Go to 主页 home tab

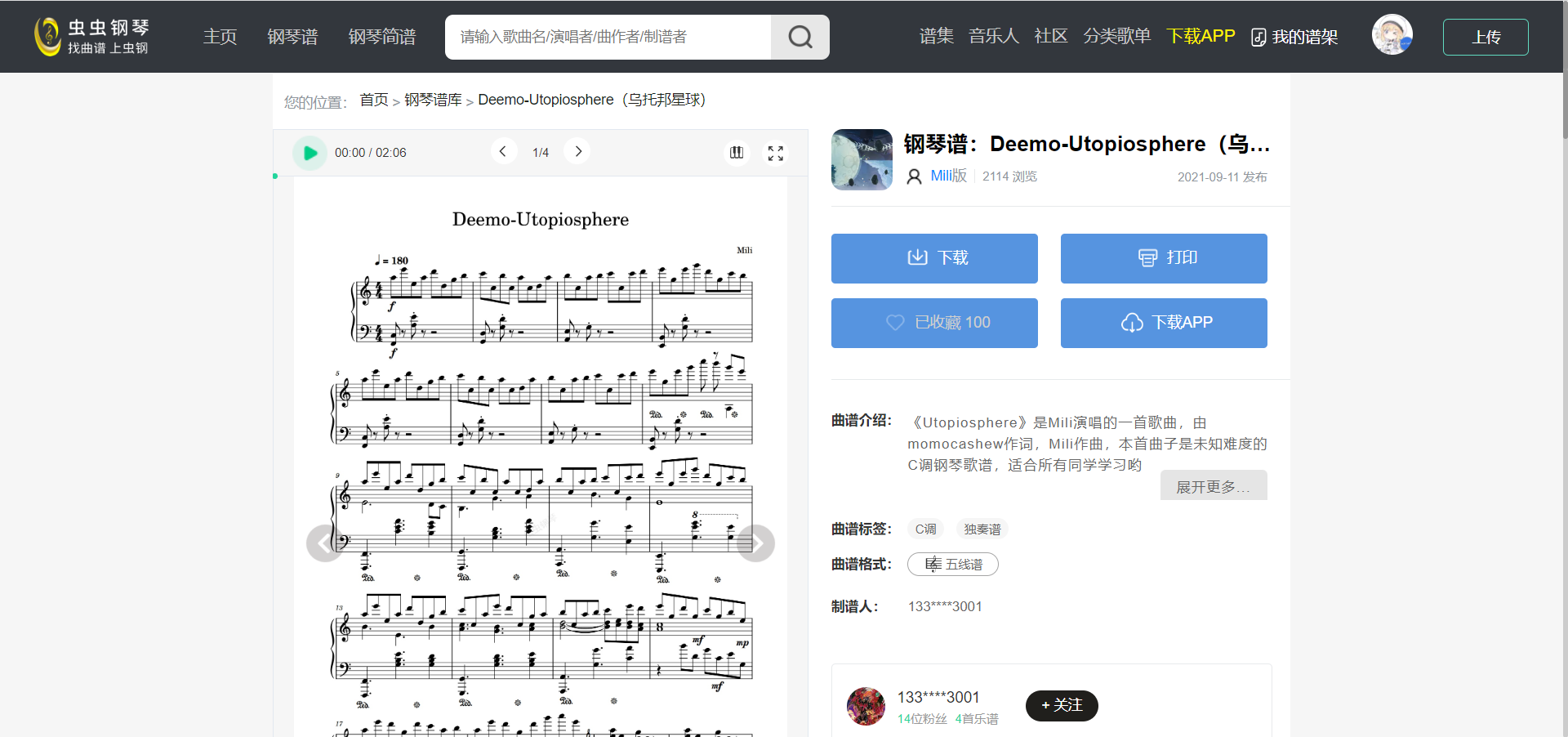pyautogui.click(x=220, y=37)
